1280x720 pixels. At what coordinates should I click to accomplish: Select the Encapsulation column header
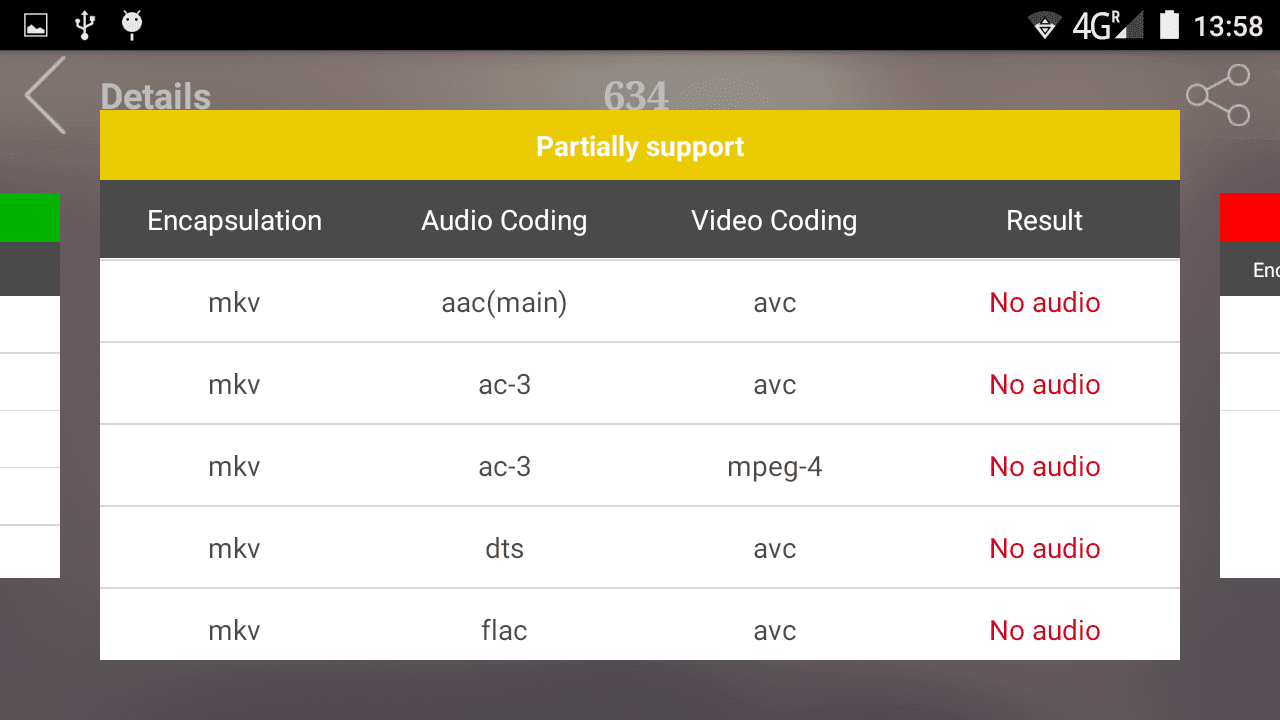pos(235,220)
